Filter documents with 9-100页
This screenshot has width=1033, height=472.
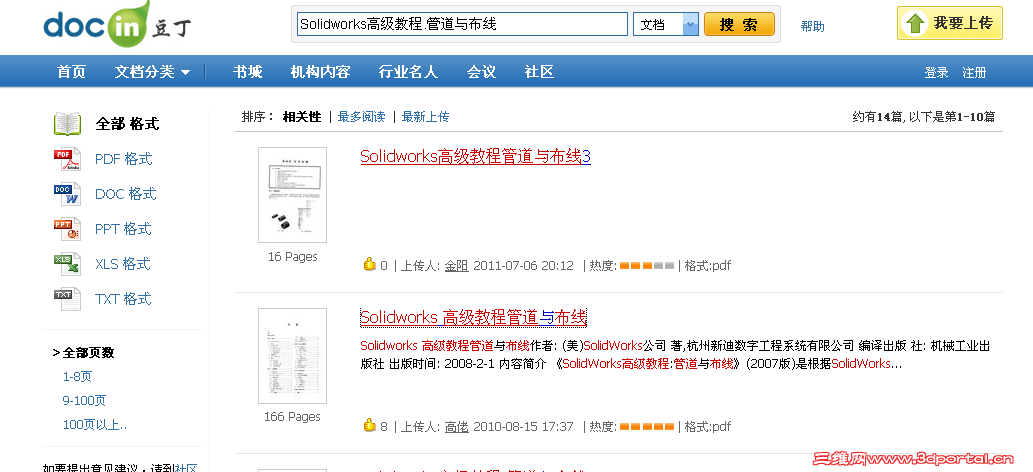[84, 400]
